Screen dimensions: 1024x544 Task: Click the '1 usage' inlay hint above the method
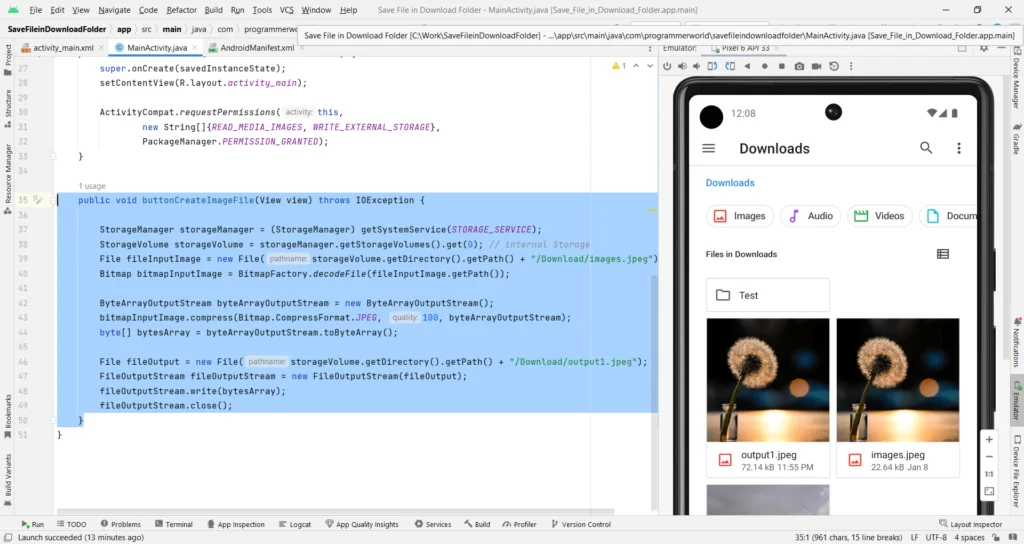91,186
